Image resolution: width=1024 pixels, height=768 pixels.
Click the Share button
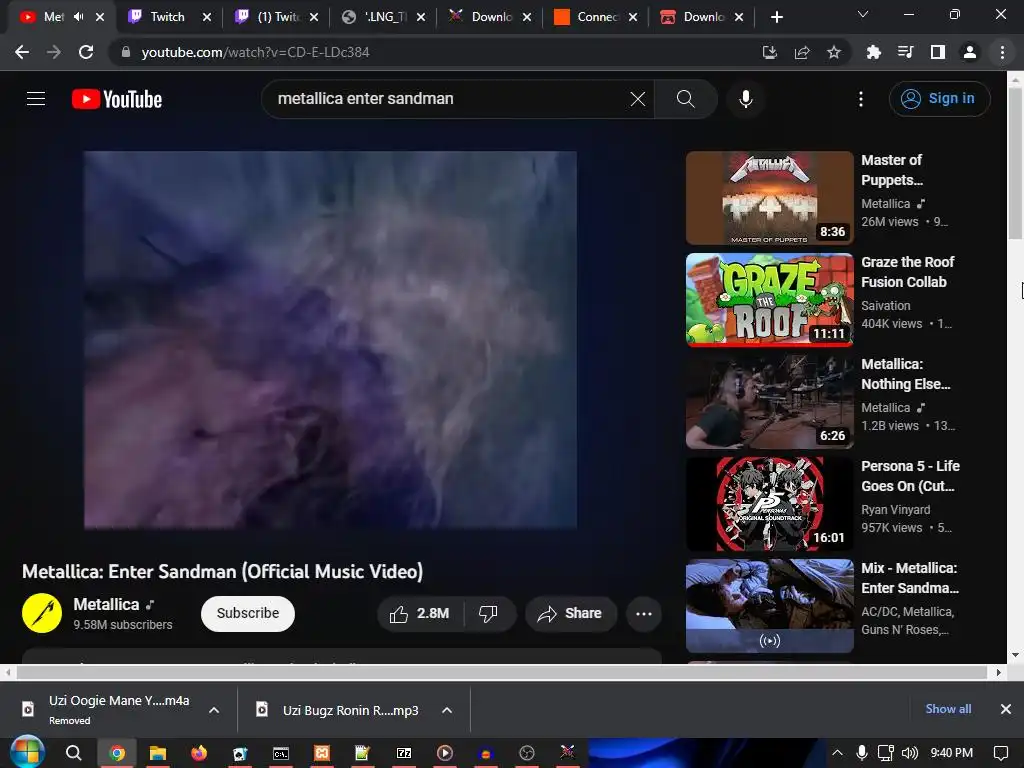click(570, 613)
